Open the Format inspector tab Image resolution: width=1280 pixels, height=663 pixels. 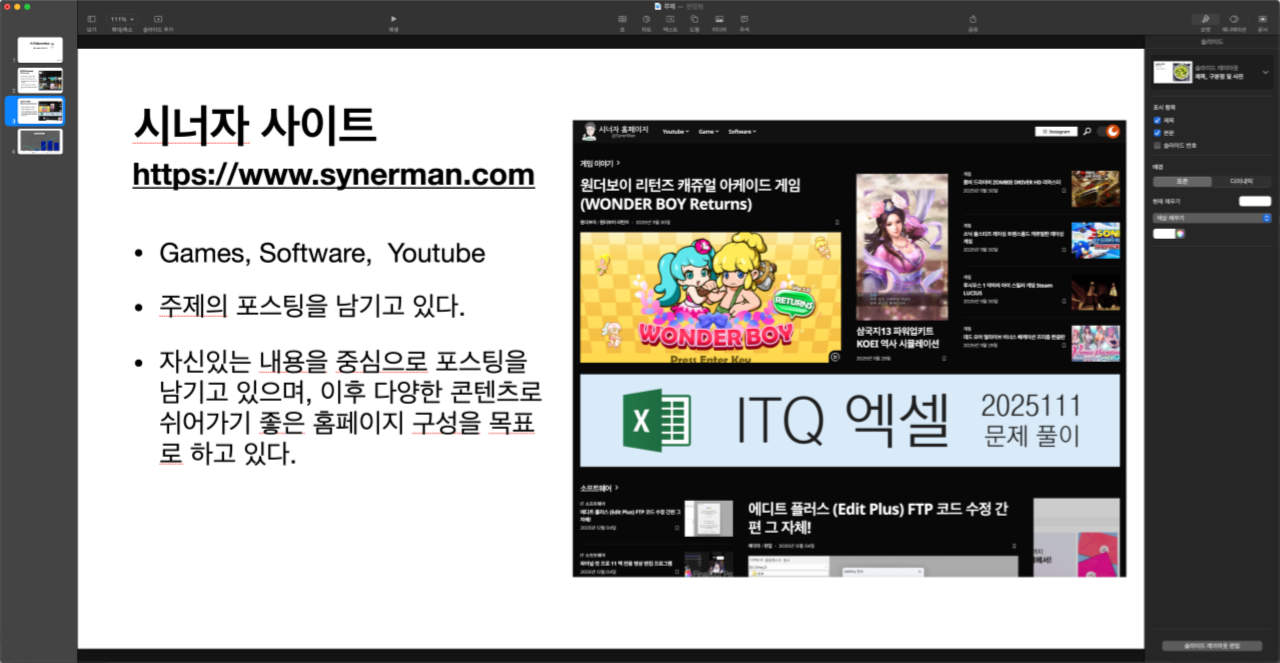tap(1205, 19)
